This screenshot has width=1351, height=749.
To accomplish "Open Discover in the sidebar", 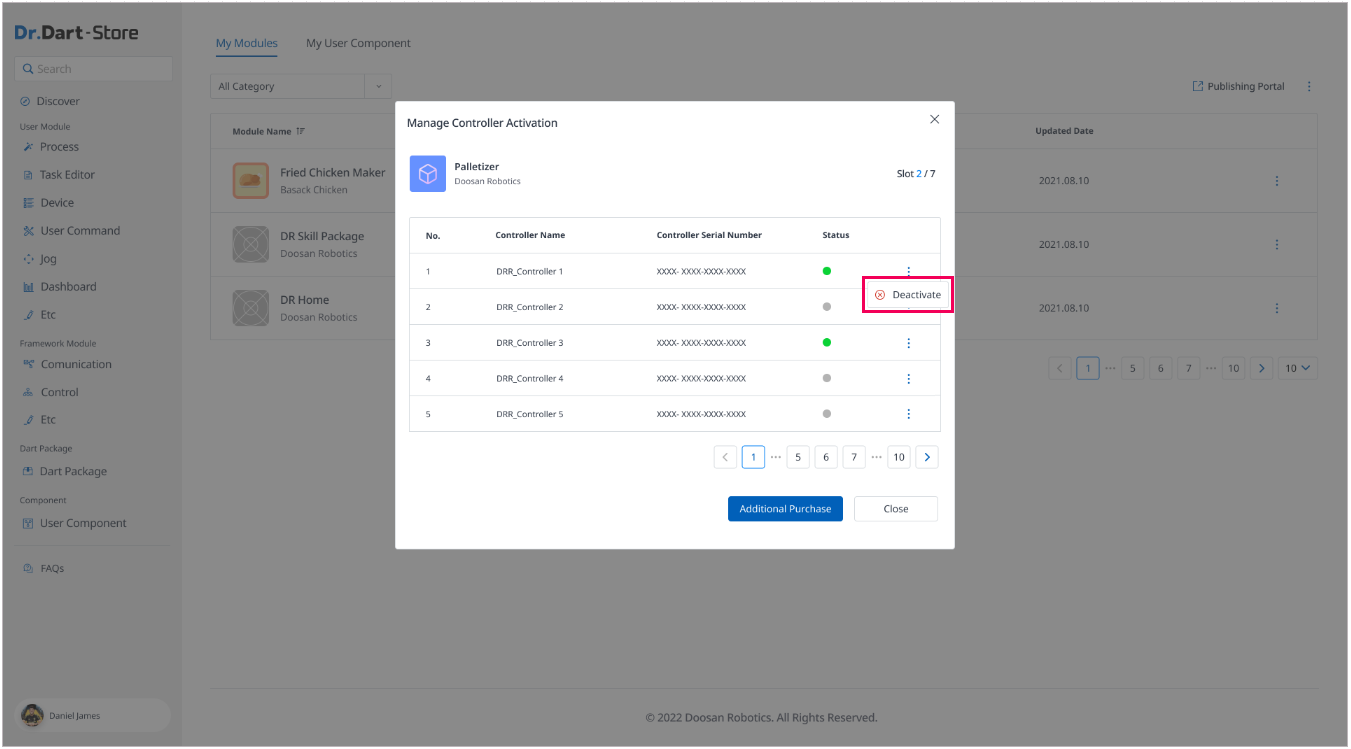I will click(x=58, y=101).
